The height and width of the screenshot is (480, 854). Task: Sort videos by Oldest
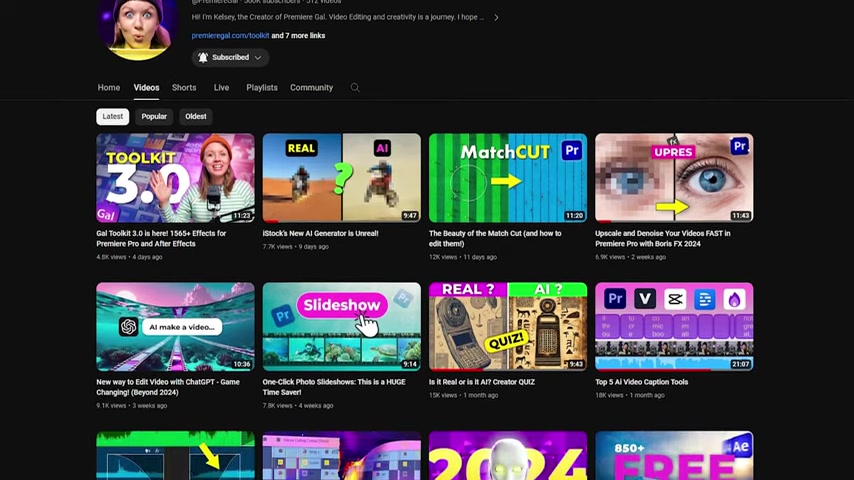coord(196,117)
